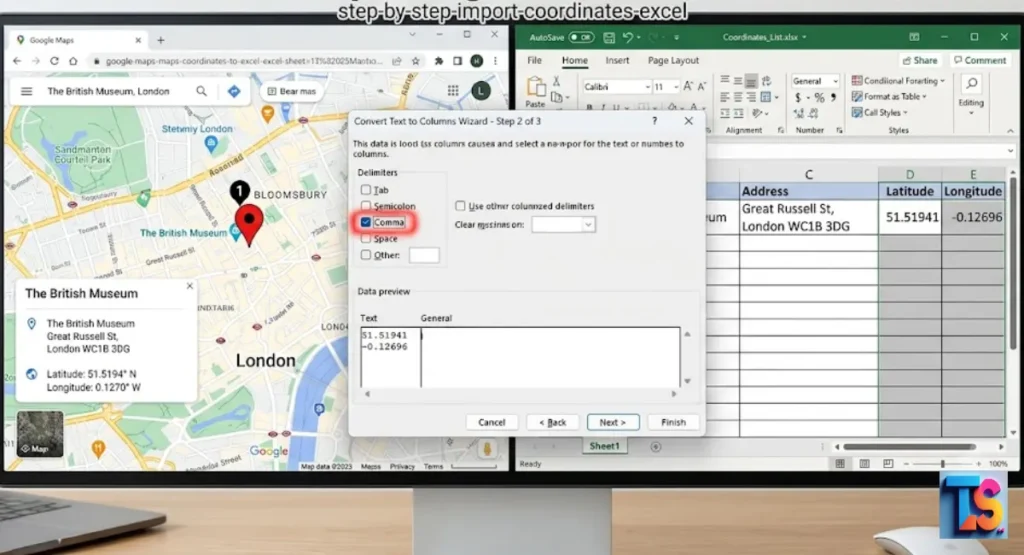Click the Google Maps satellite layer thumbnail

pos(40,434)
